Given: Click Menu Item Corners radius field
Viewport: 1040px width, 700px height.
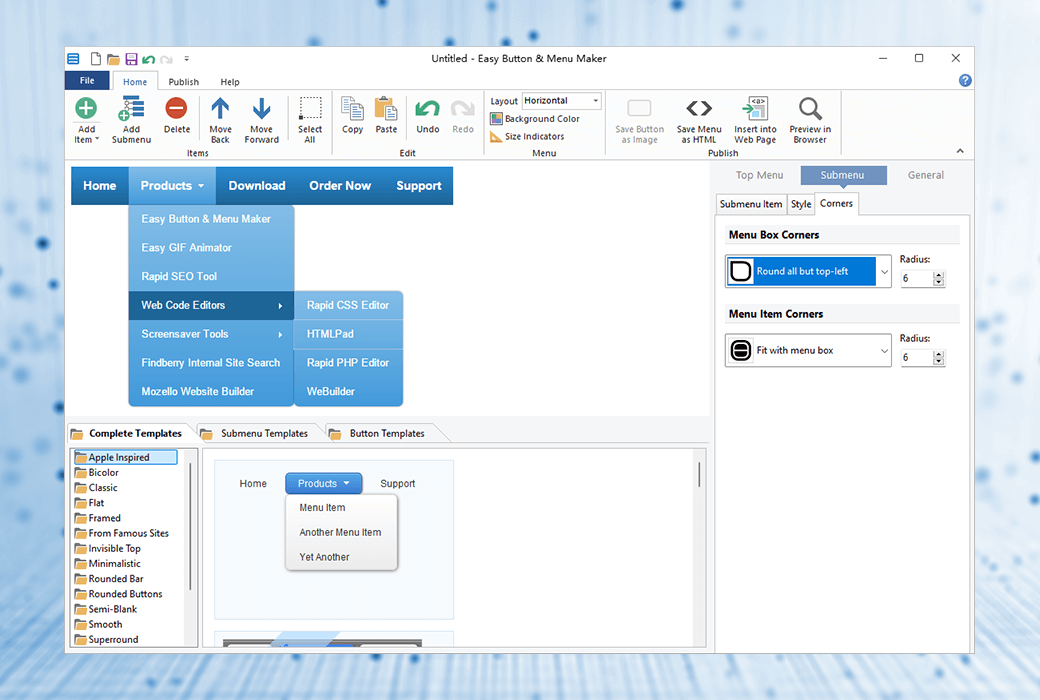Looking at the screenshot, I should [x=917, y=358].
